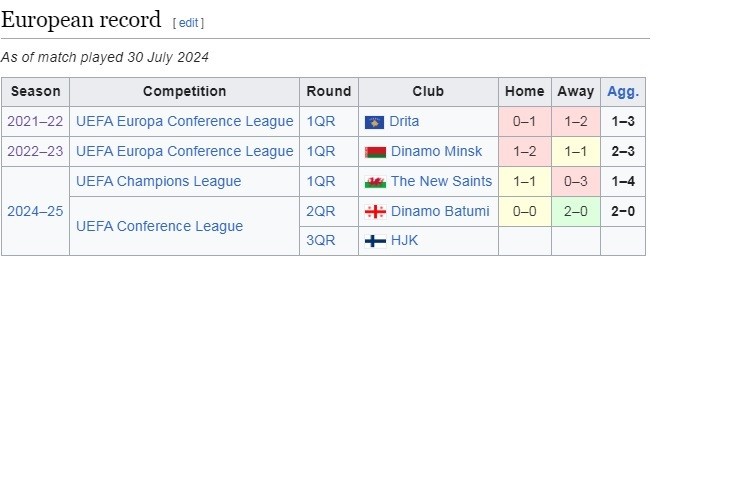This screenshot has height=495, width=745.
Task: Go to the 2024–25 season page
Action: (35, 211)
